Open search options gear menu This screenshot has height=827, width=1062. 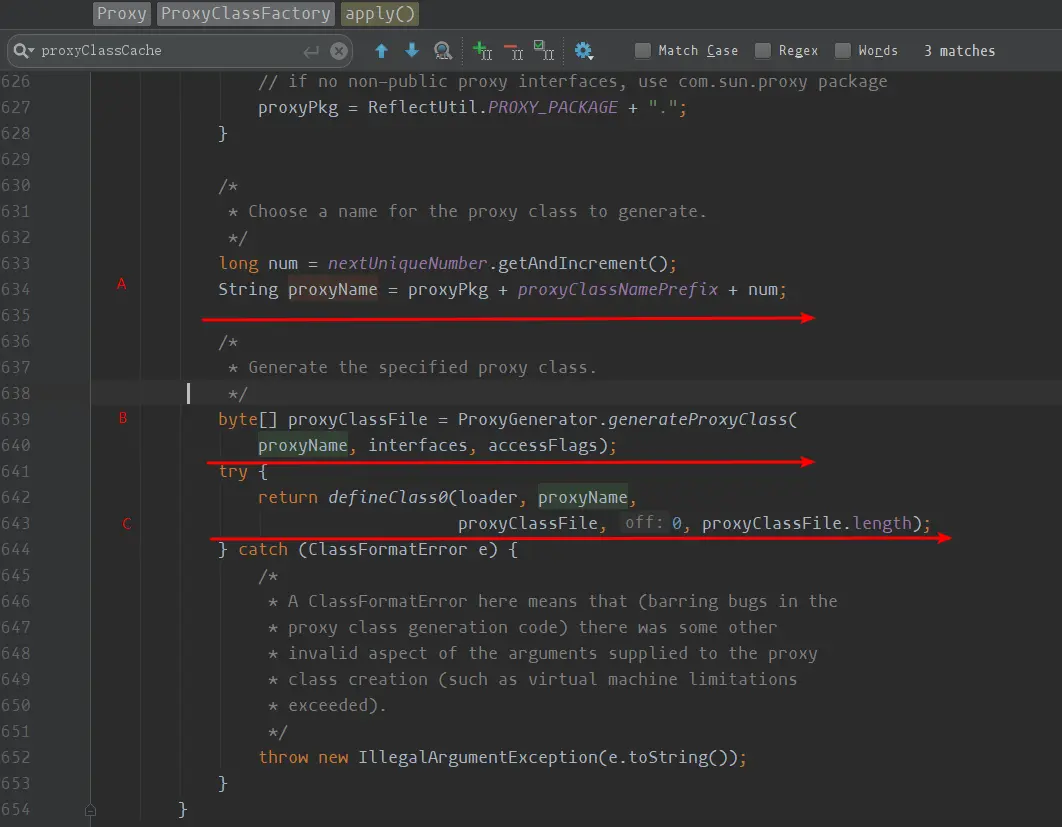(x=583, y=51)
